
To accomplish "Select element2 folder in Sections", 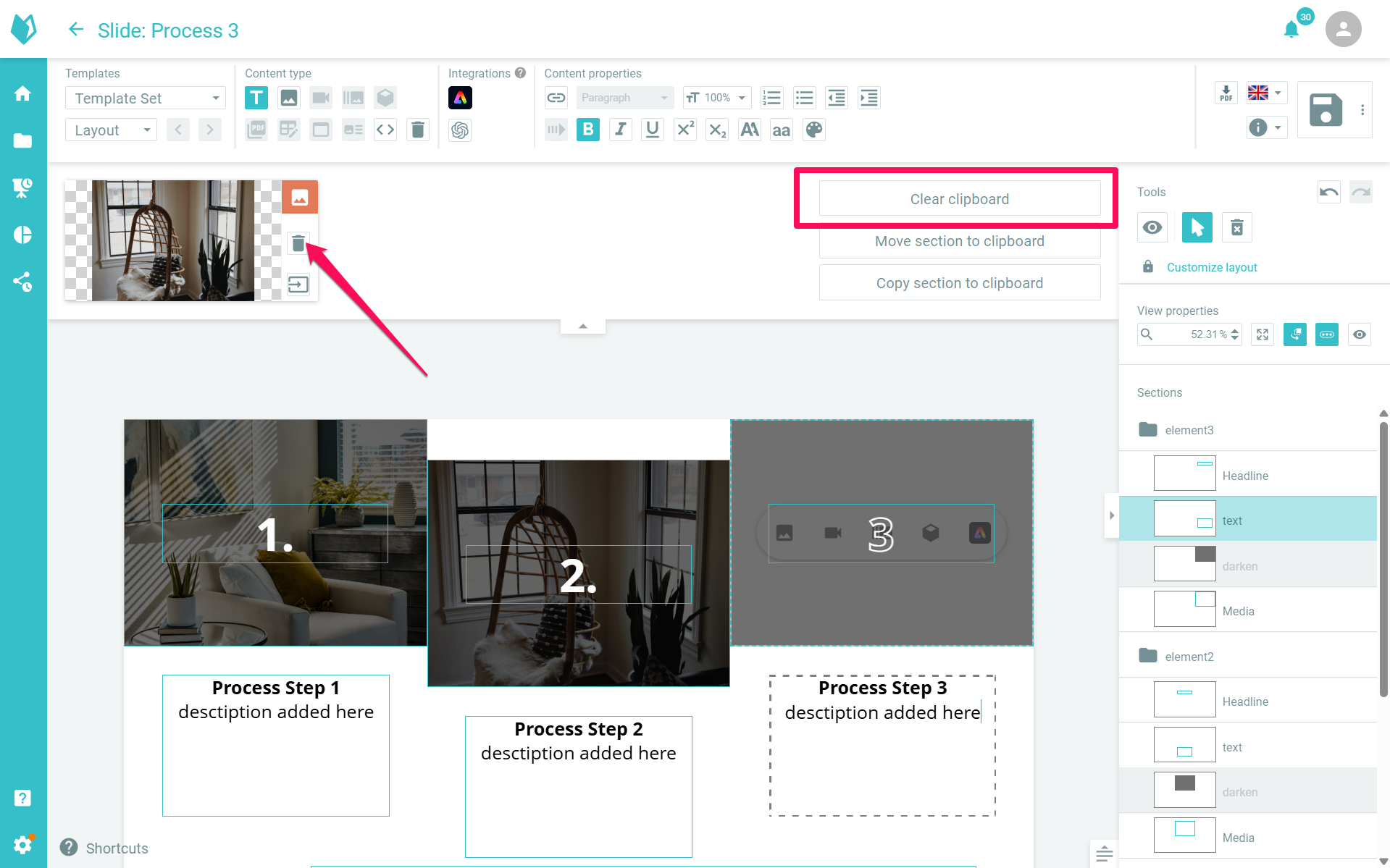I will (x=1188, y=656).
